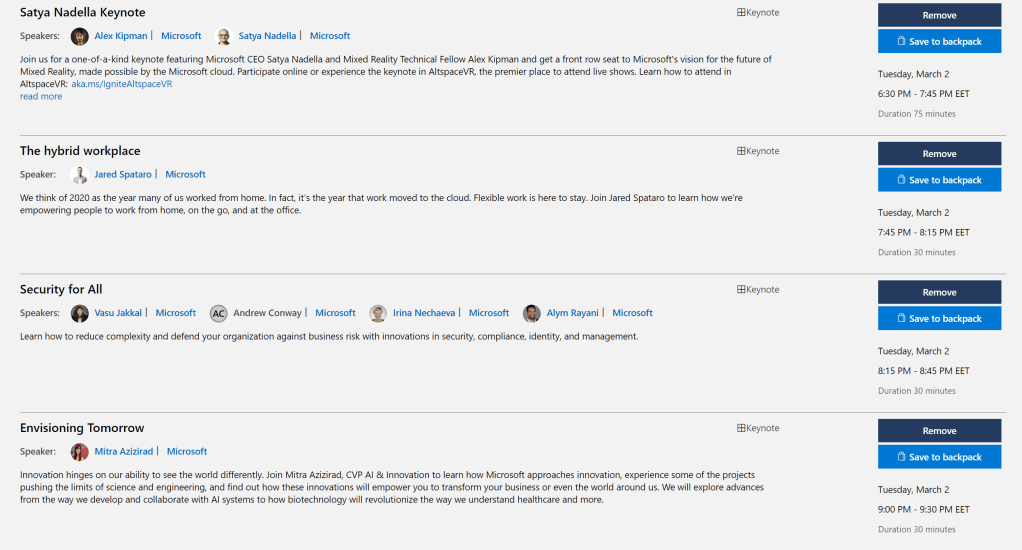Image resolution: width=1022 pixels, height=550 pixels.
Task: Open the aka.ms/IgniteAltspaceVR link
Action: (122, 84)
